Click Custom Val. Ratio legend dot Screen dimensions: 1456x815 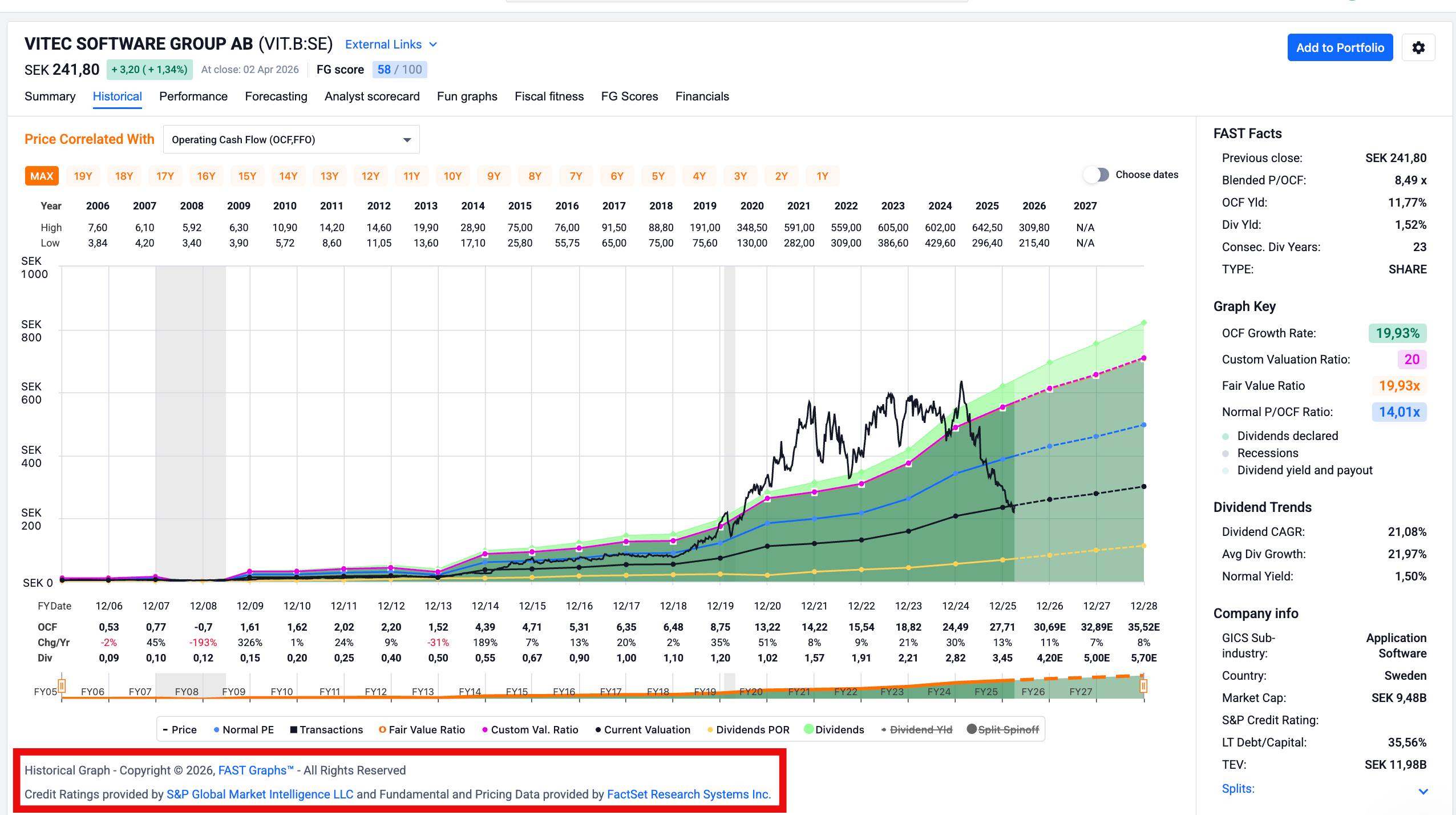tap(485, 729)
